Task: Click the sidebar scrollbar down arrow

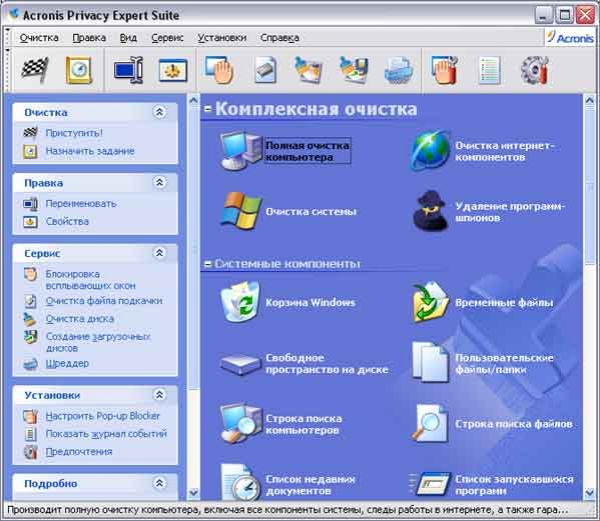Action: pyautogui.click(x=194, y=493)
